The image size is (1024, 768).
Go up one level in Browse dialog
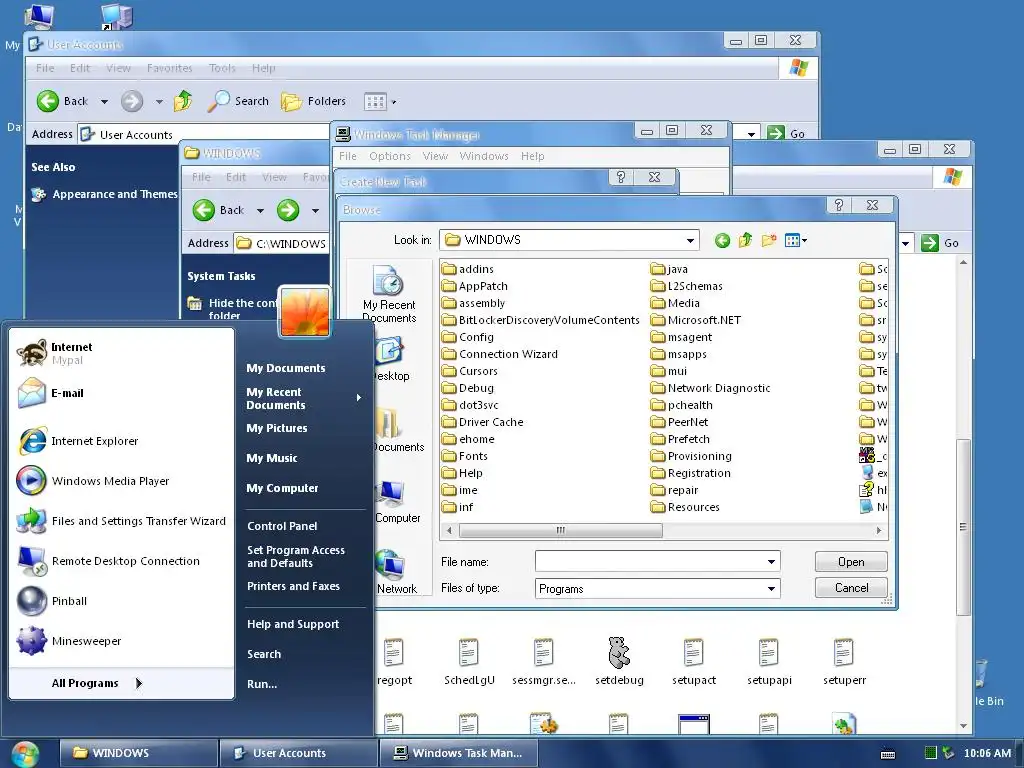point(745,240)
